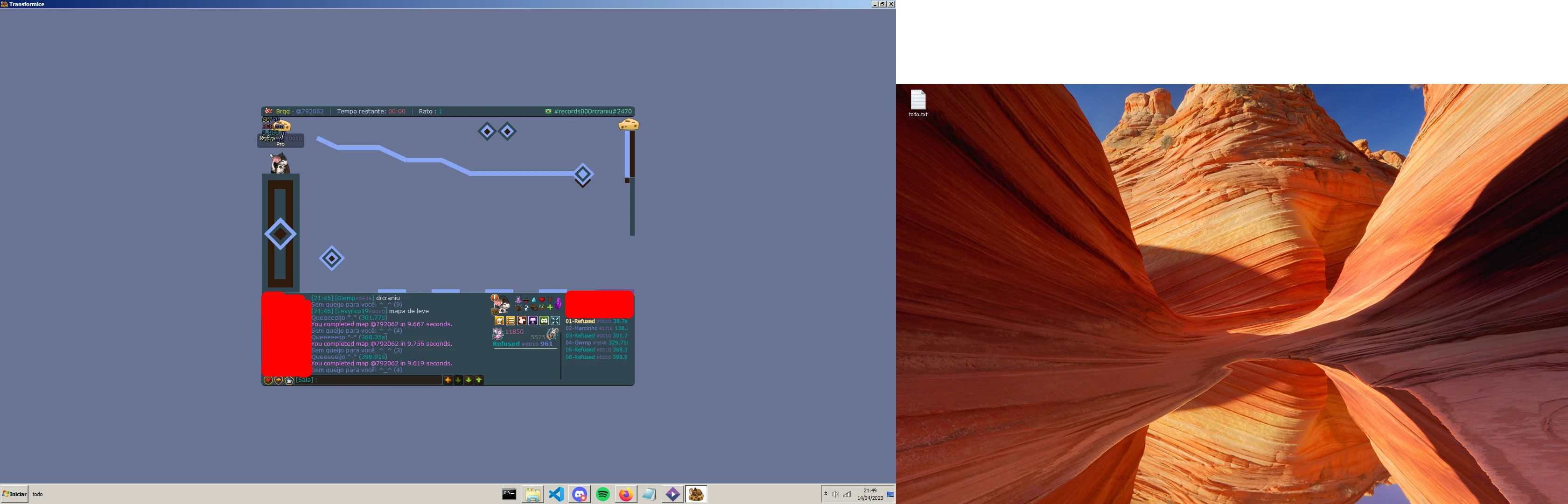Select the red spark angry emote
Screen dimensions: 1568x504
pos(550,300)
